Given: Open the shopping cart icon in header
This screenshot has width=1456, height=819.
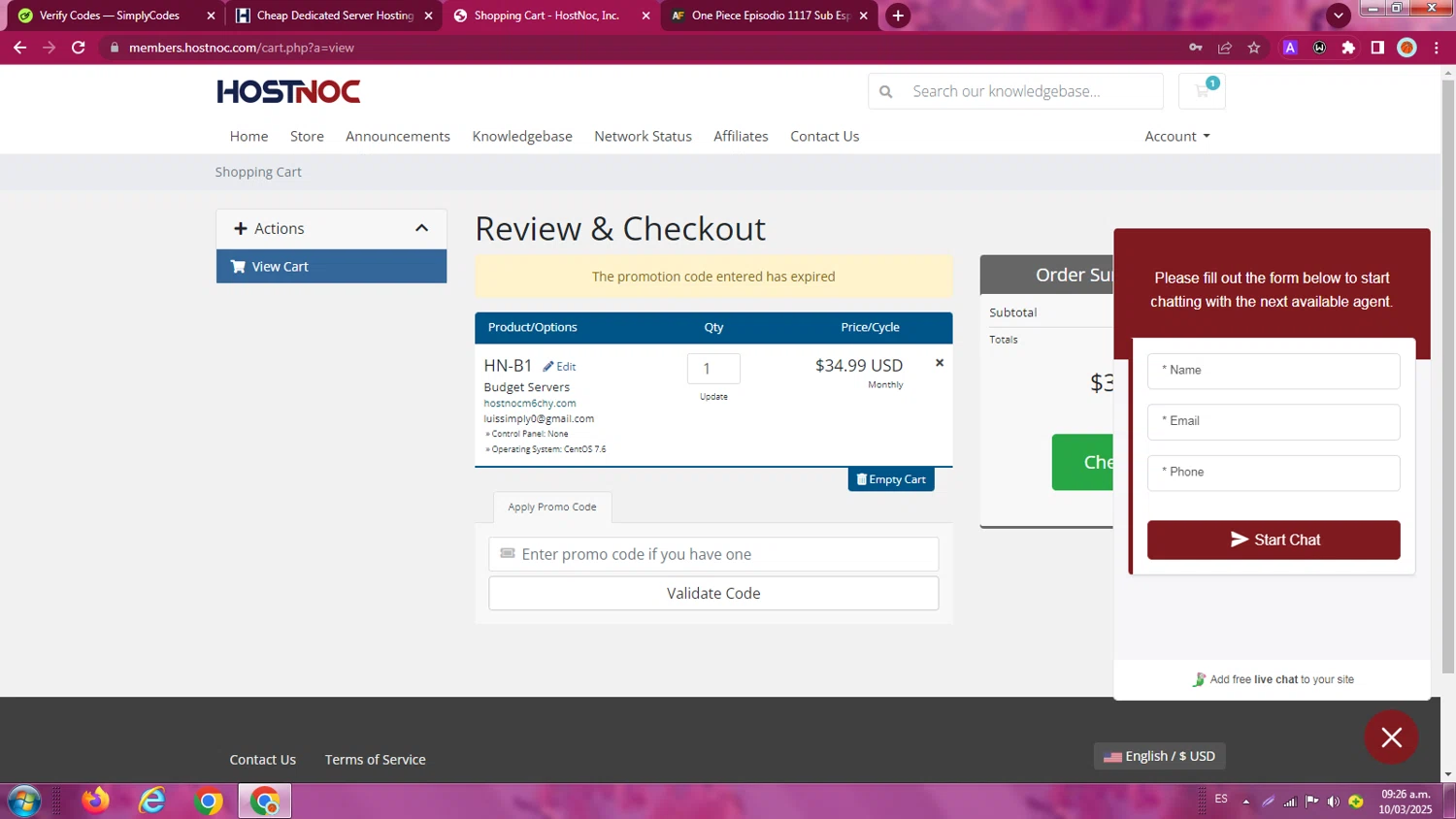Looking at the screenshot, I should (1202, 91).
